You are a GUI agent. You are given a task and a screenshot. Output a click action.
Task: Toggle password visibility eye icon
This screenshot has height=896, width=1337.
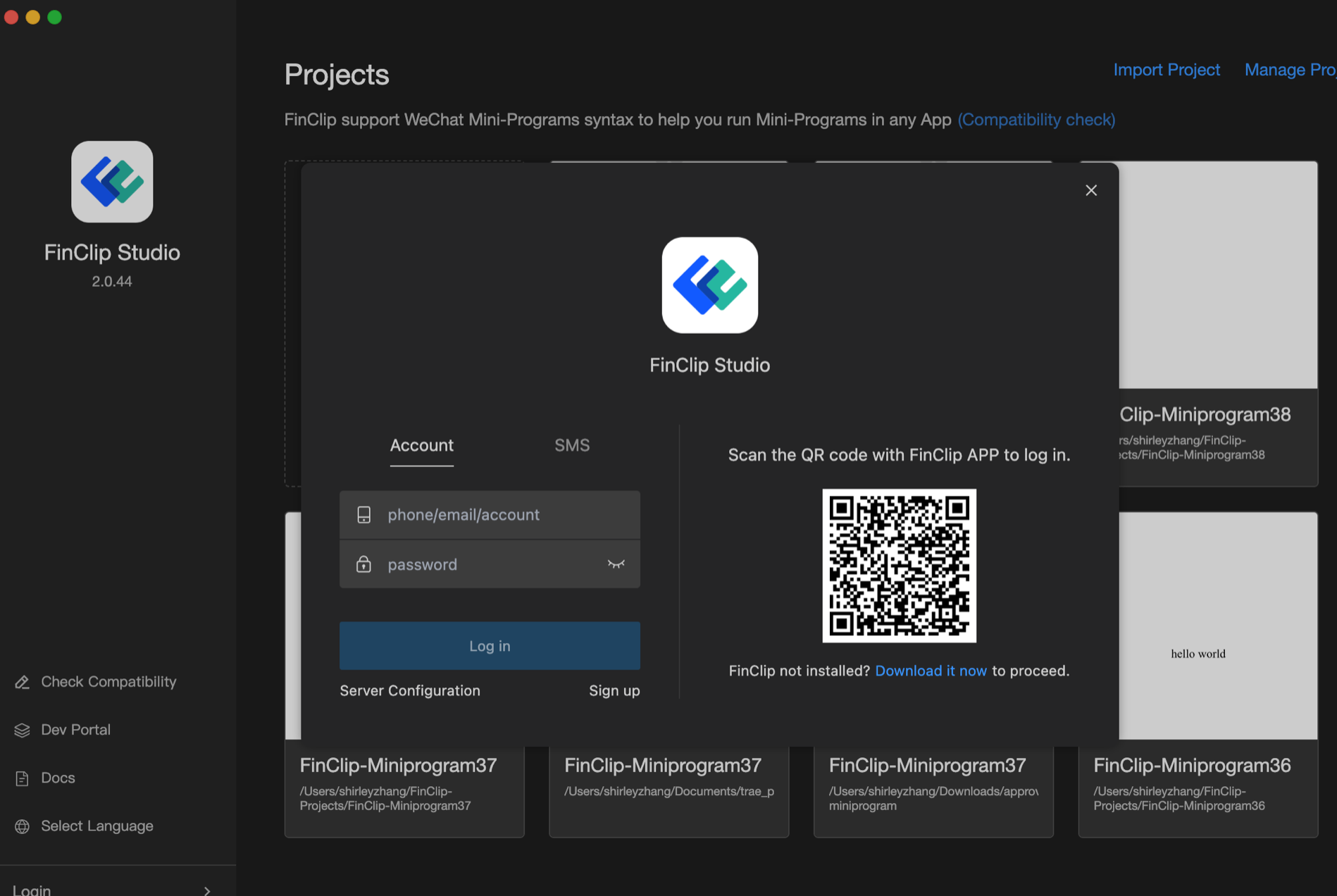pos(616,564)
